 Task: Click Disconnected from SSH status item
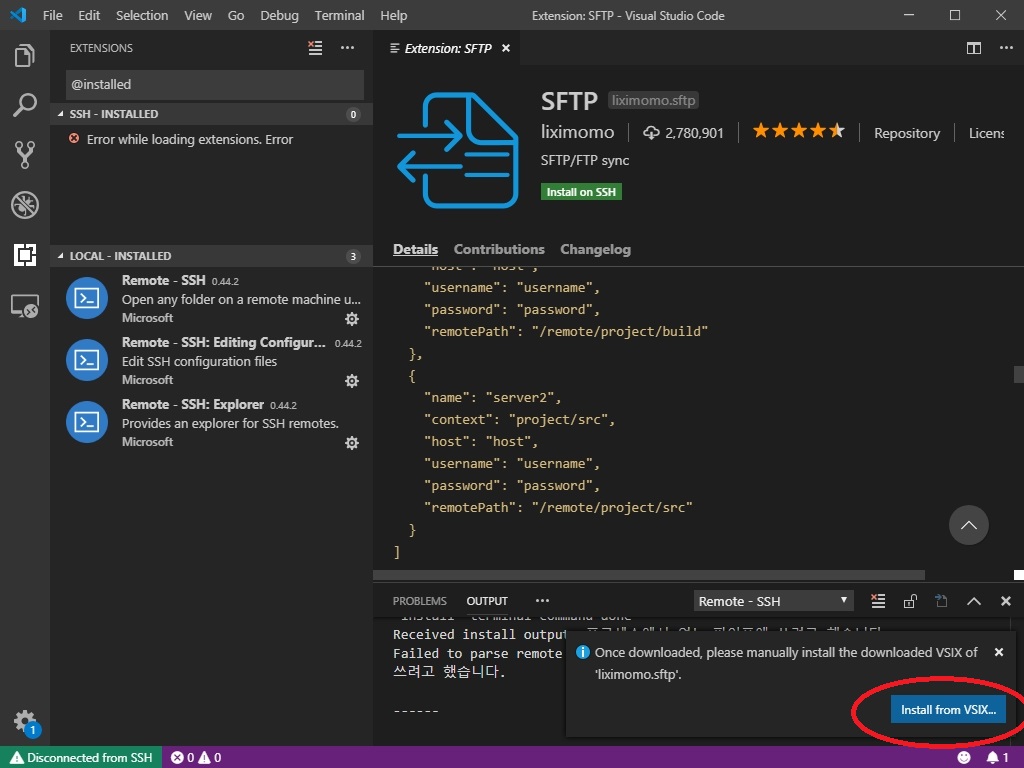coord(81,758)
